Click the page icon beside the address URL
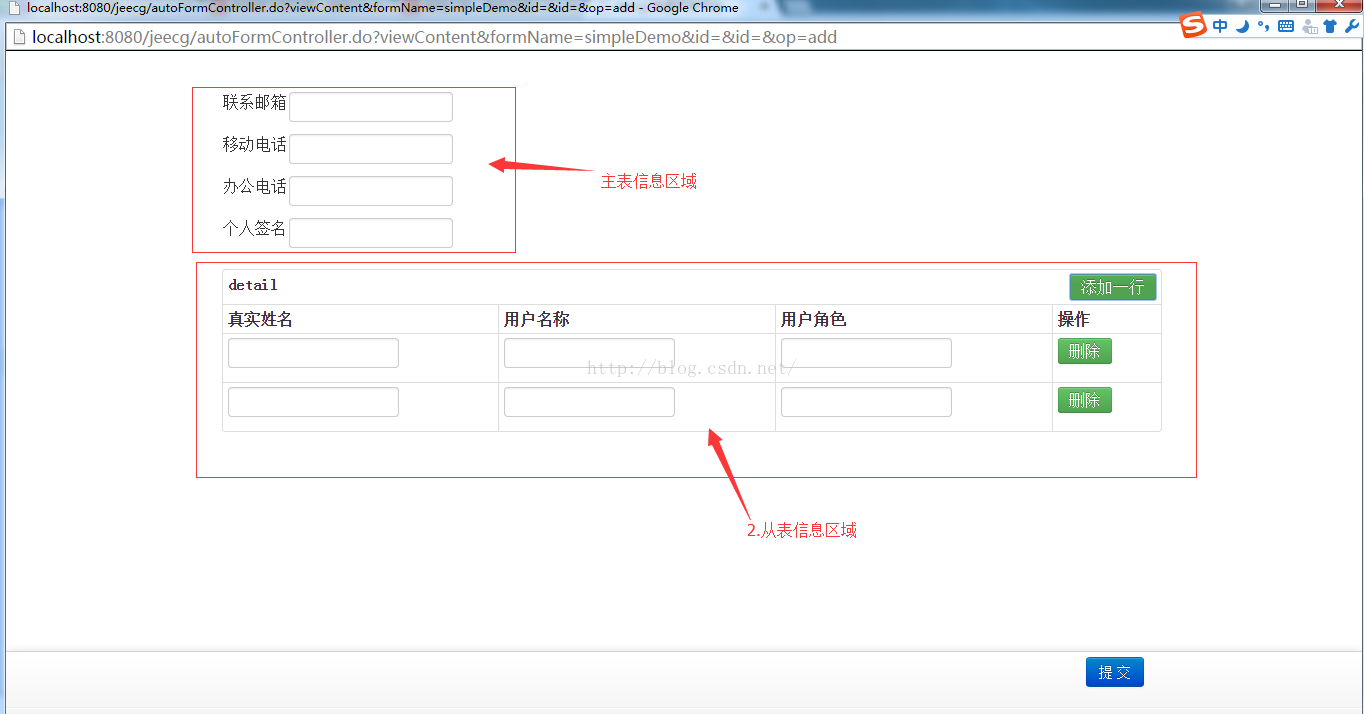Viewport: 1364px width, 714px height. click(x=19, y=38)
